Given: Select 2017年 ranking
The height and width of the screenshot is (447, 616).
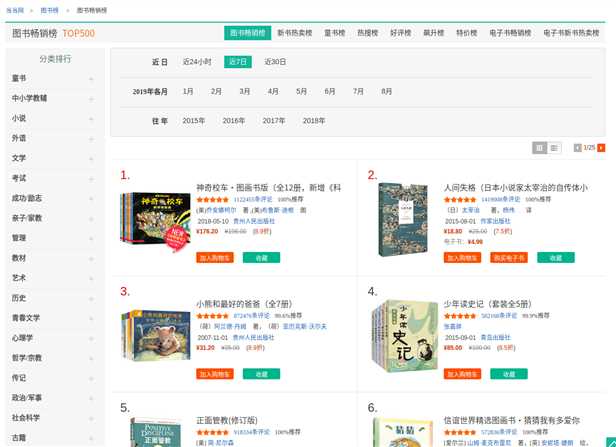Looking at the screenshot, I should click(274, 121).
